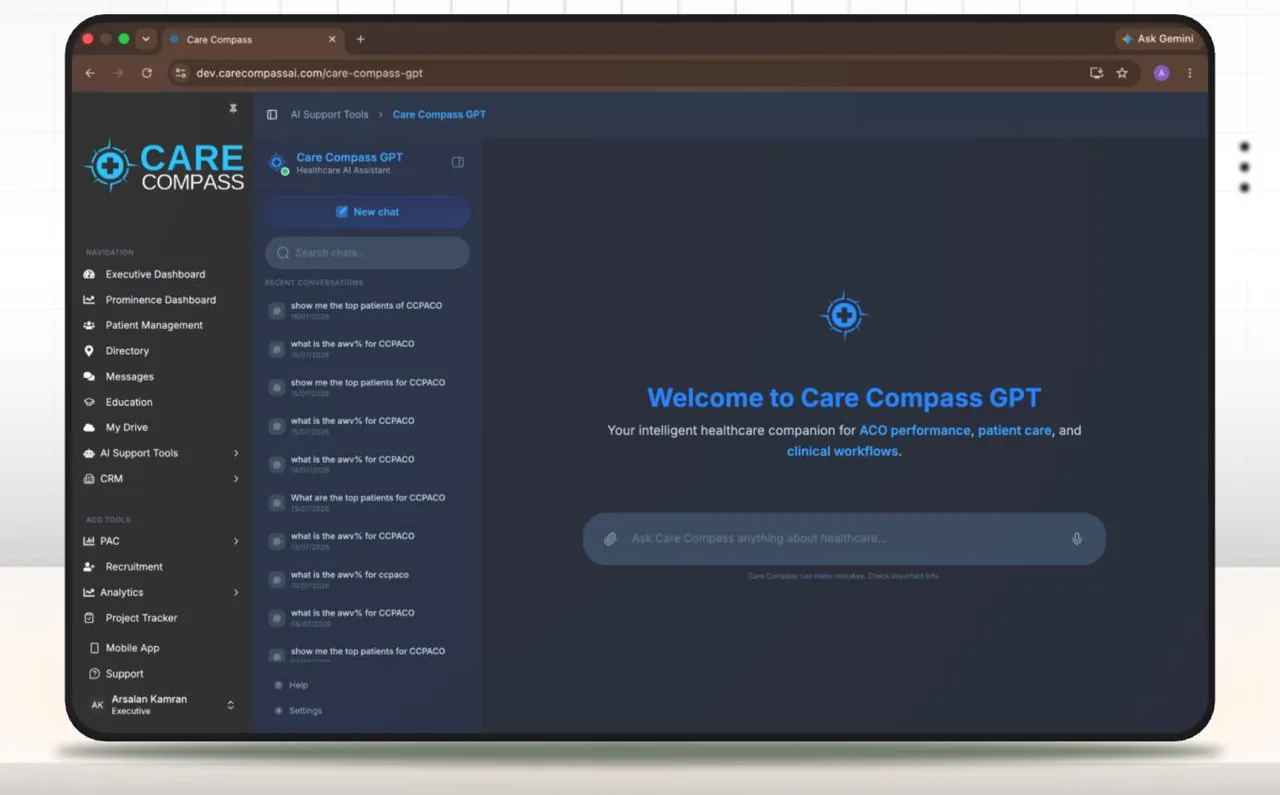1280x795 pixels.
Task: Click the Care Compass GPT breadcrumb
Action: click(x=439, y=115)
